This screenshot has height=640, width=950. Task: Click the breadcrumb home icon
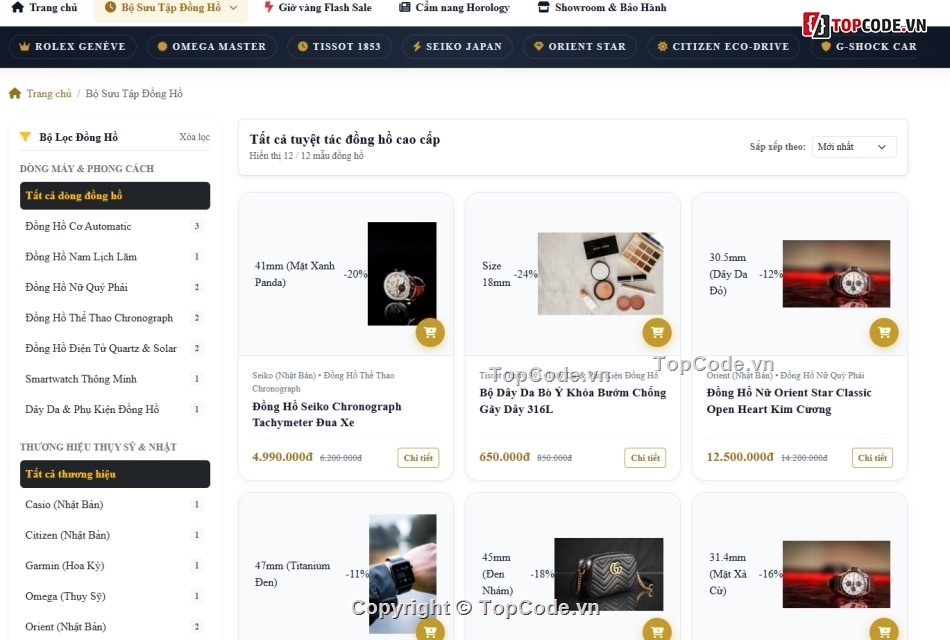15,93
